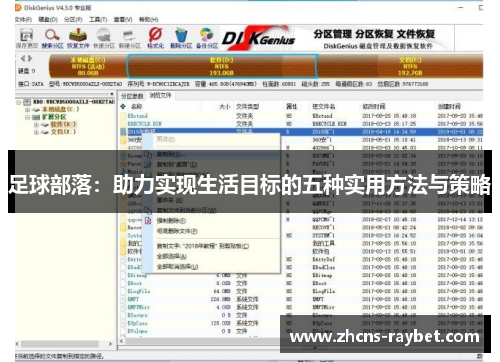Sort by the 修改时间 column header
The height and width of the screenshot is (362, 500).
click(398, 106)
